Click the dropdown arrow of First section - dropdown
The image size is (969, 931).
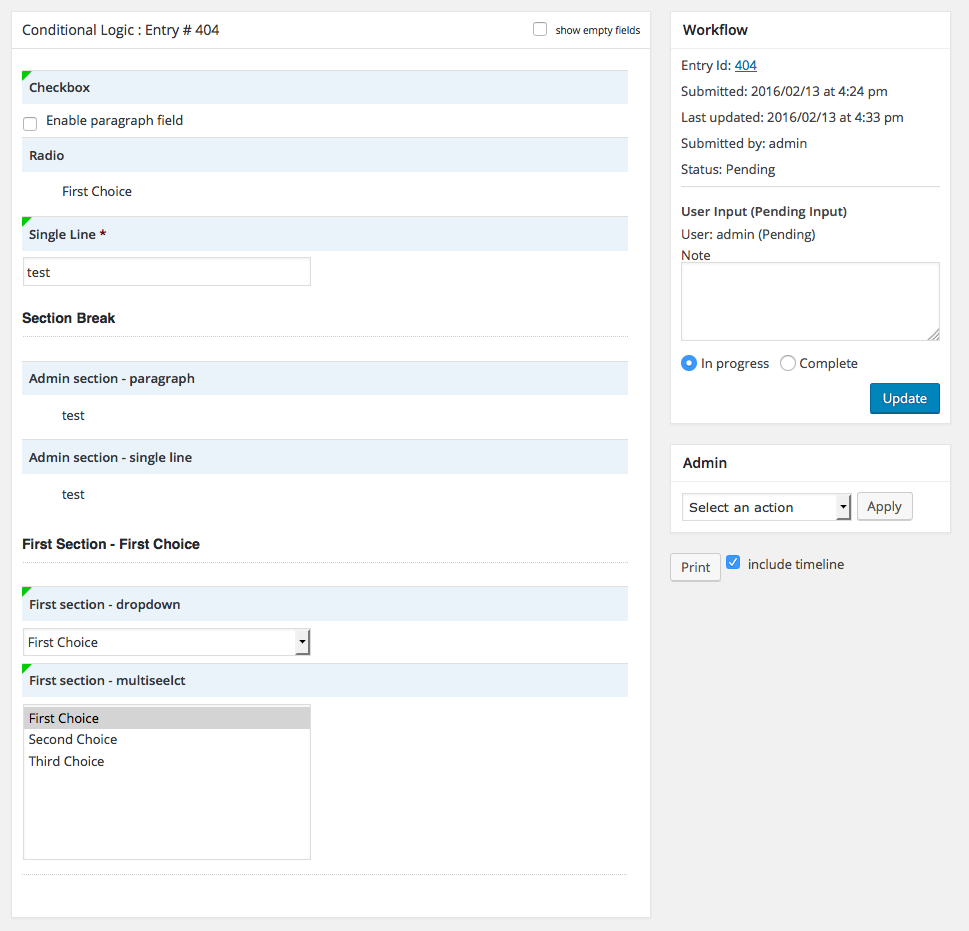302,640
